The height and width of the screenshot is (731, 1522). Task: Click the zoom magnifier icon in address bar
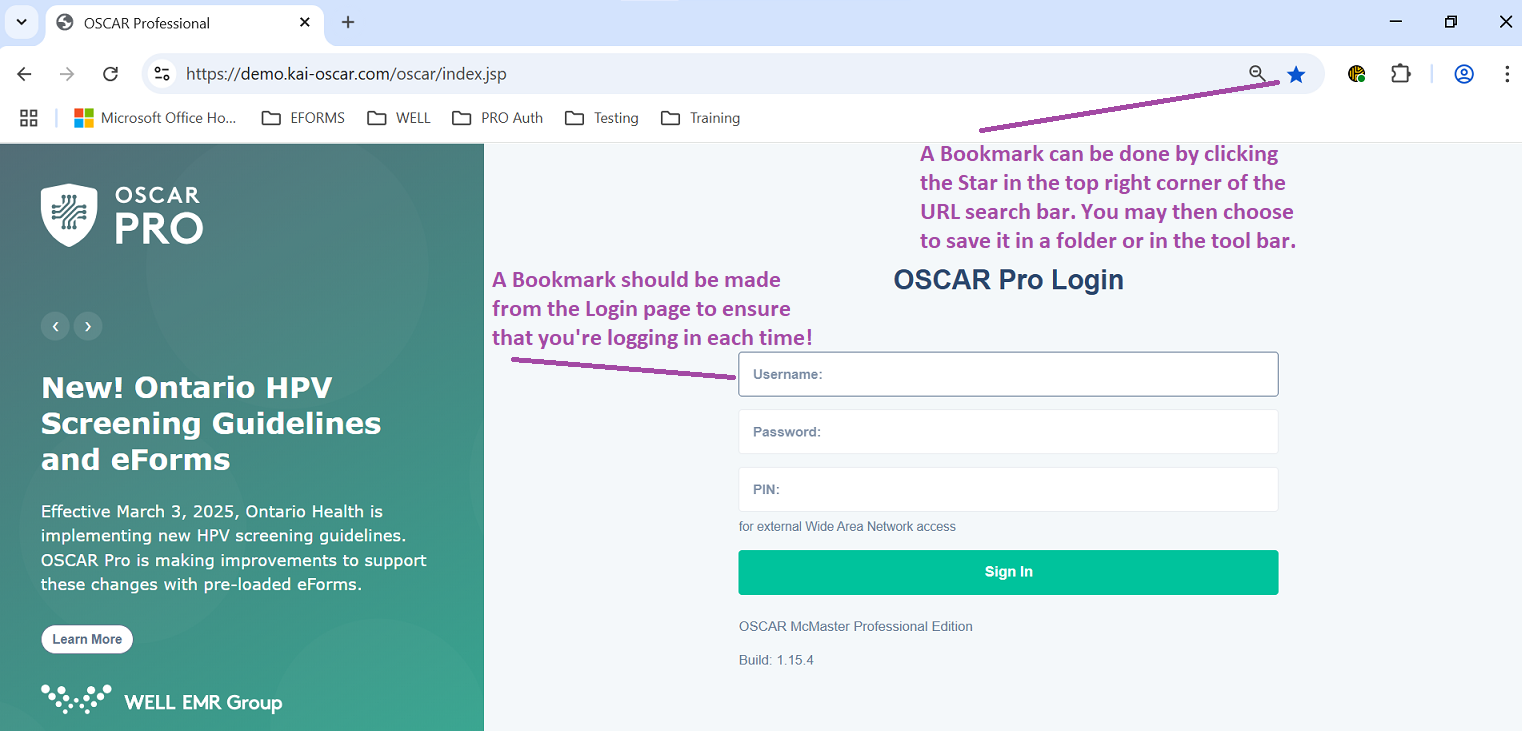1258,74
